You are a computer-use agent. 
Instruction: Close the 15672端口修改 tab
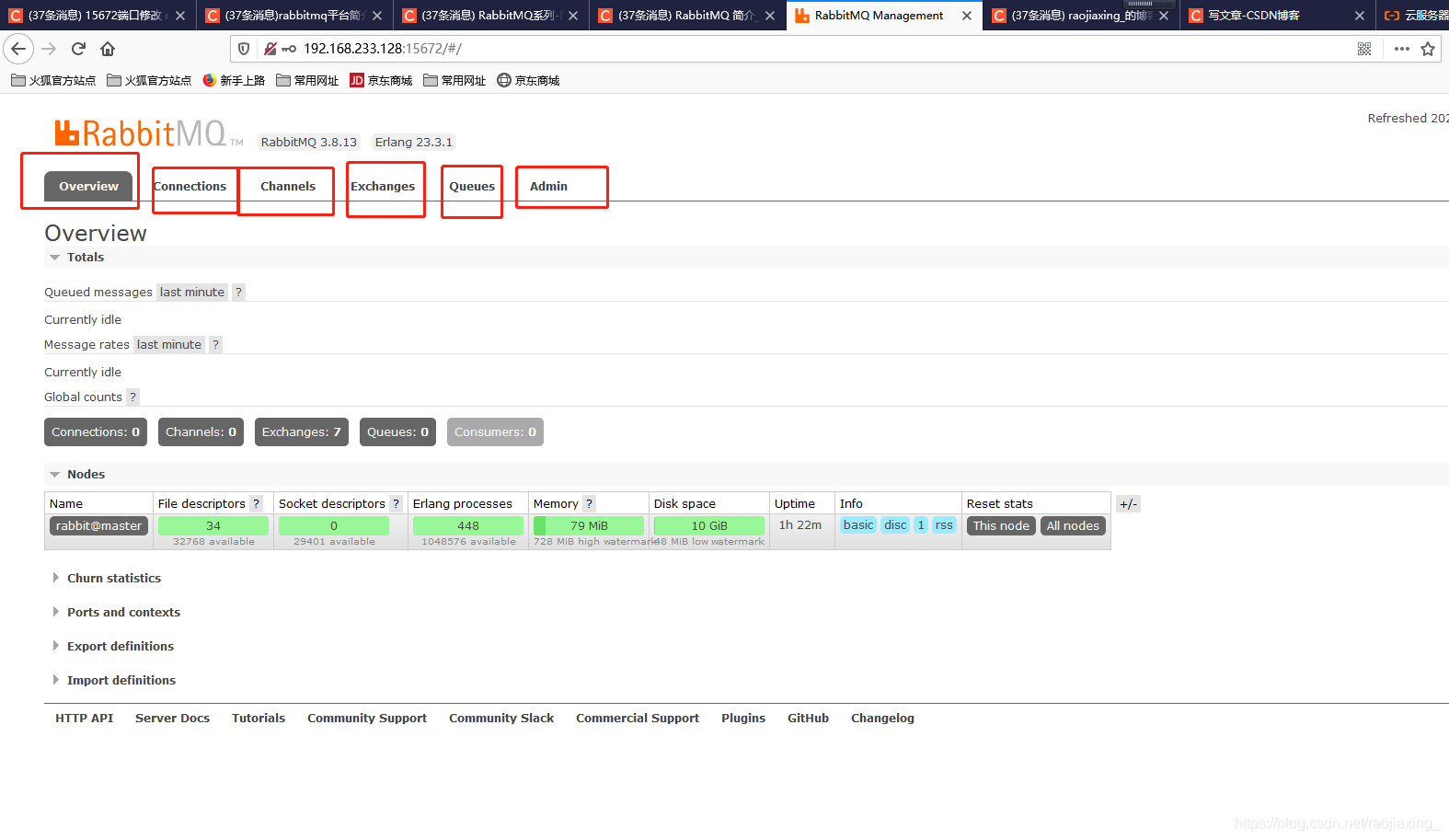pyautogui.click(x=180, y=16)
